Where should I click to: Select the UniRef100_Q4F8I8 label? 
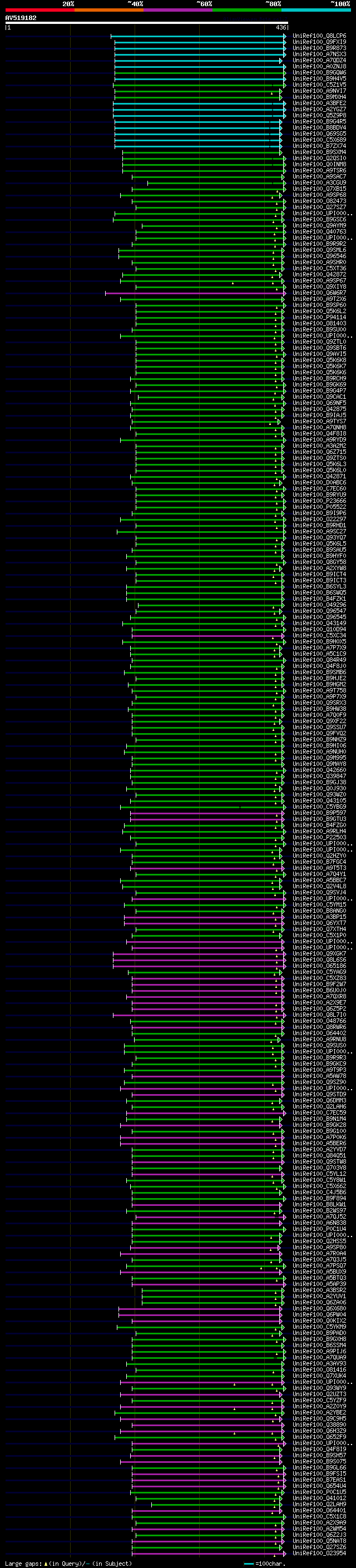point(319,433)
